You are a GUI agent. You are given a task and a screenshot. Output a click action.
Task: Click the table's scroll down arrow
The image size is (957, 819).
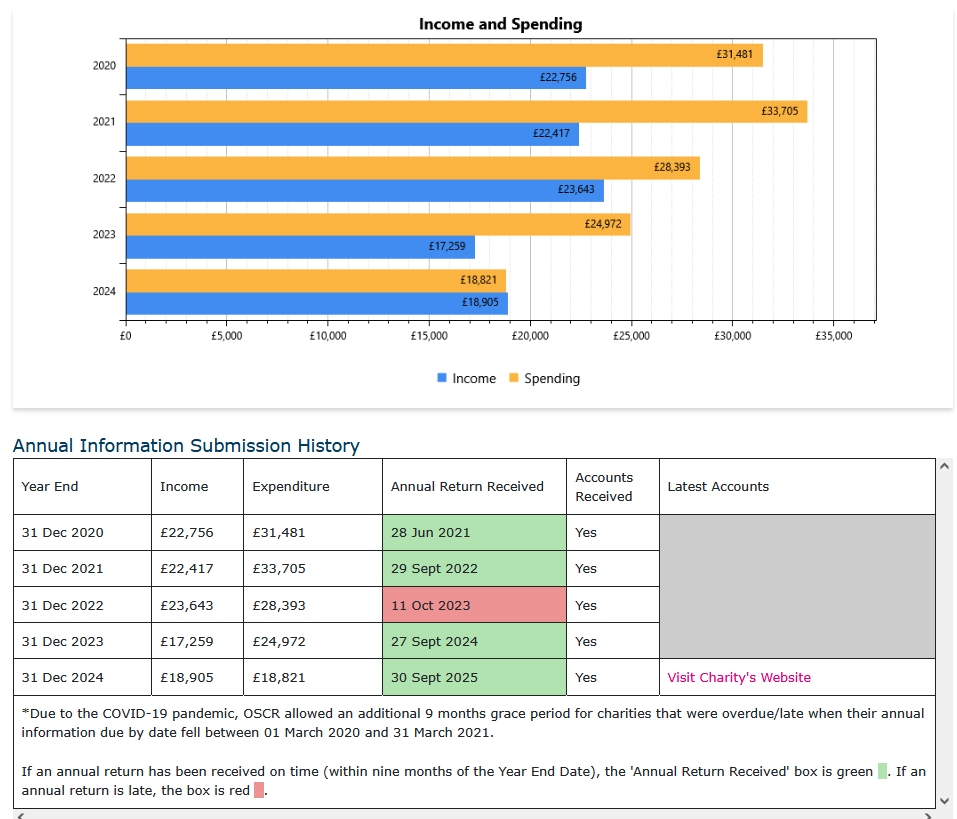945,799
